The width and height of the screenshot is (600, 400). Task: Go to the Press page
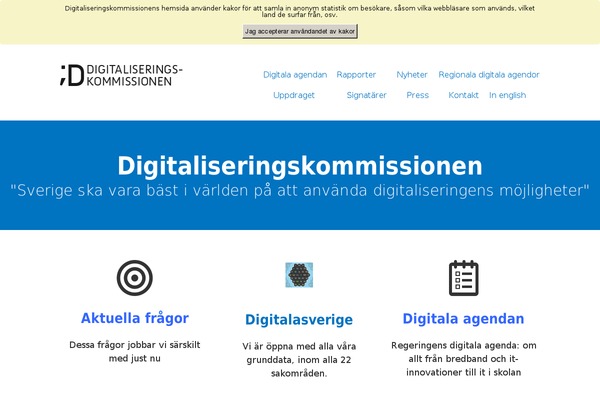(417, 95)
